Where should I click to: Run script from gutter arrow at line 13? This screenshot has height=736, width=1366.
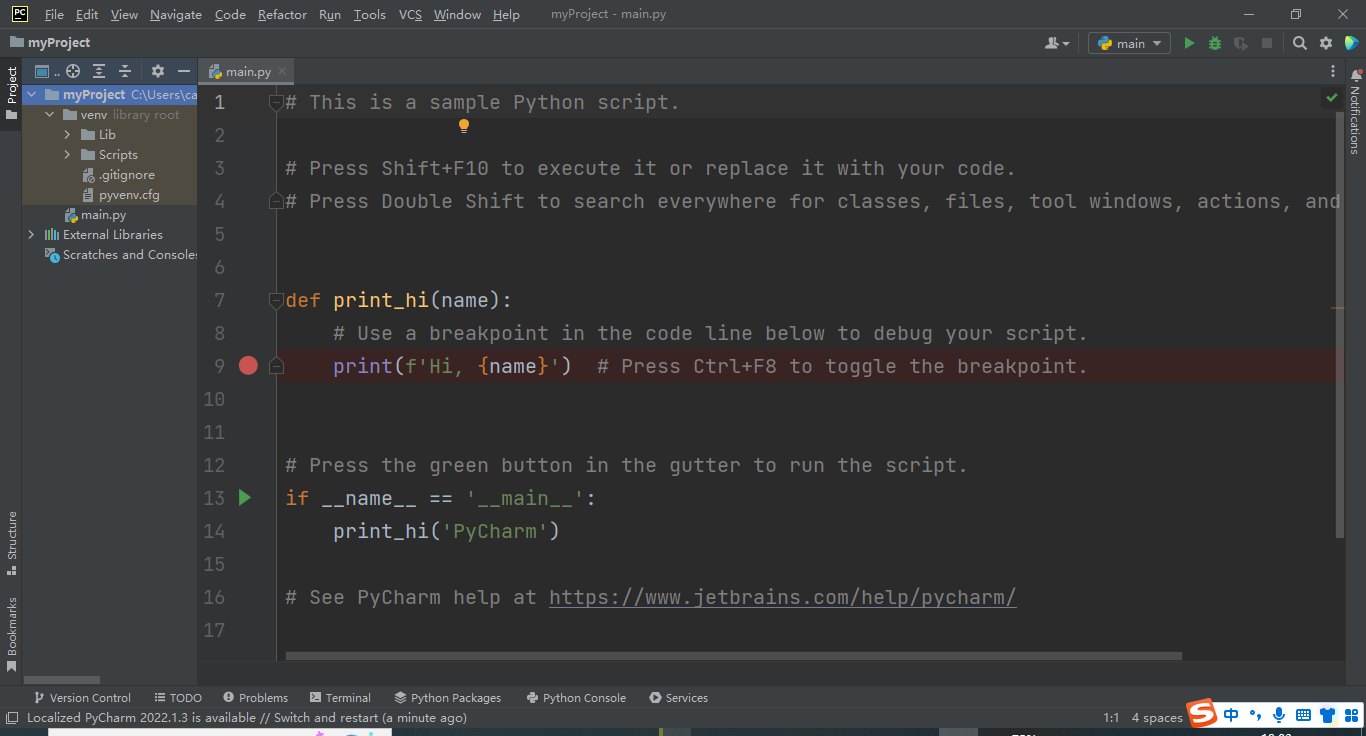[x=245, y=497]
